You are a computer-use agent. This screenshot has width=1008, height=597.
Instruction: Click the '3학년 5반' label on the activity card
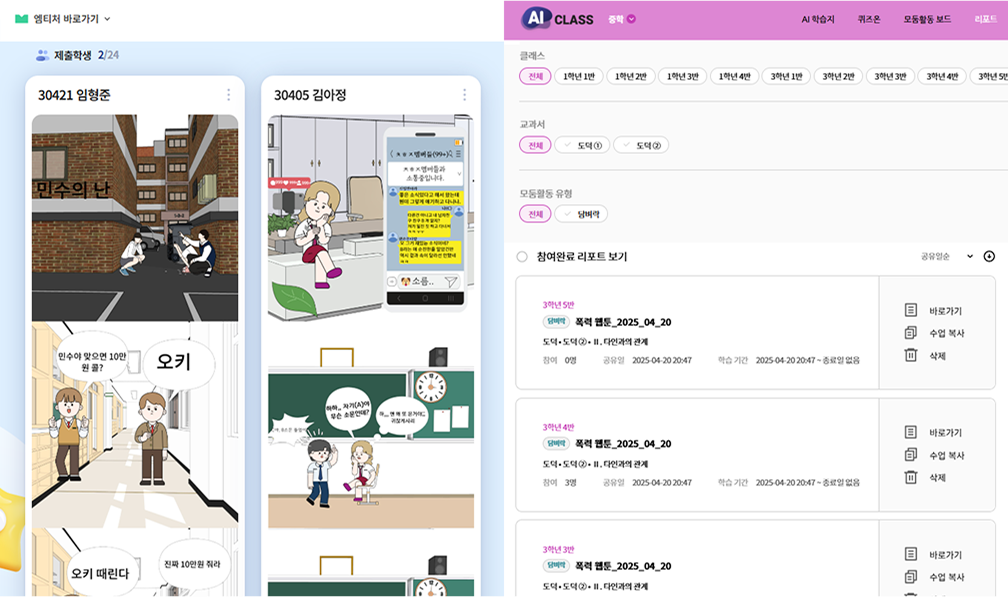click(x=558, y=305)
